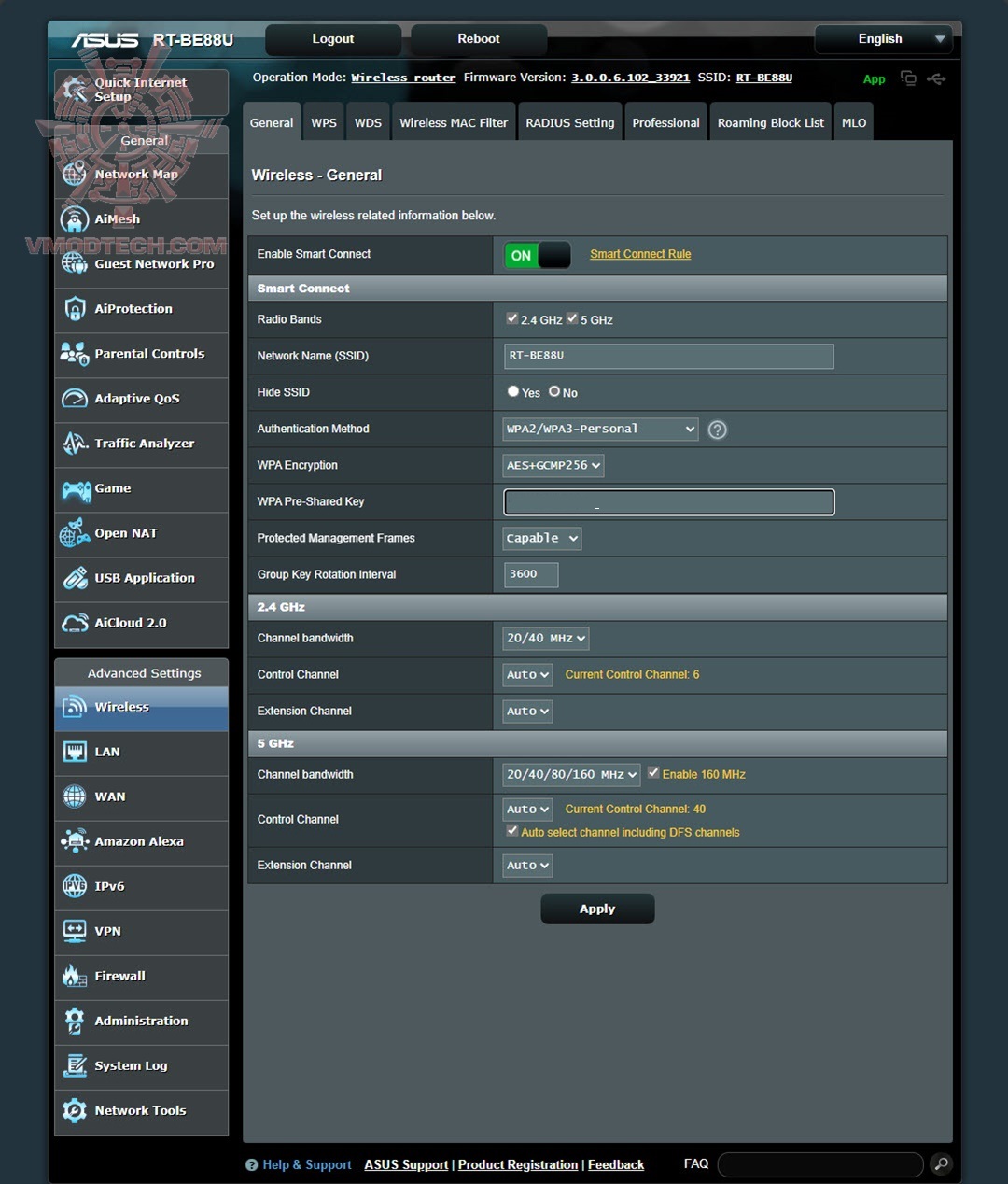Screen dimensions: 1008x1184
Task: Toggle the Enable 160 MHz checkbox
Action: point(653,773)
